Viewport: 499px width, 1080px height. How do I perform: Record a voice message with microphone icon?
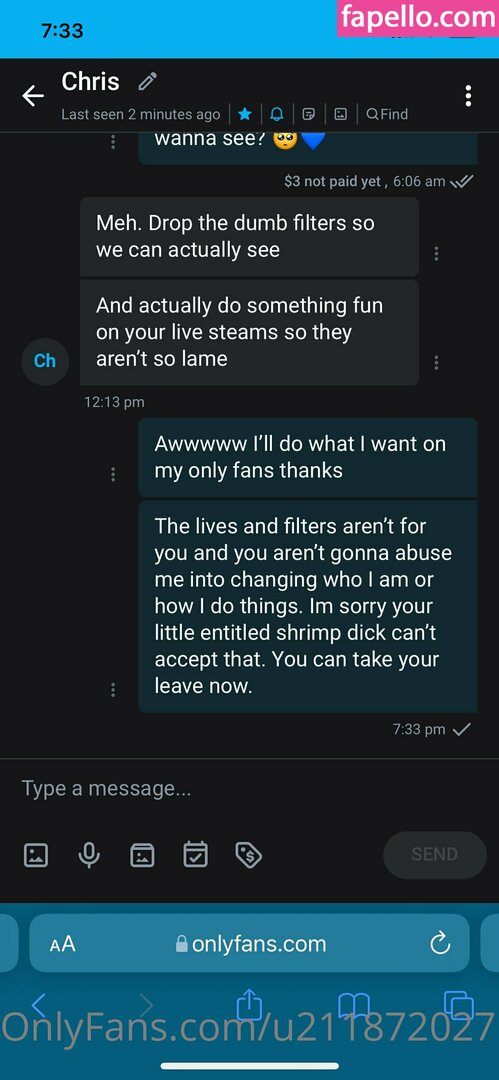coord(89,855)
